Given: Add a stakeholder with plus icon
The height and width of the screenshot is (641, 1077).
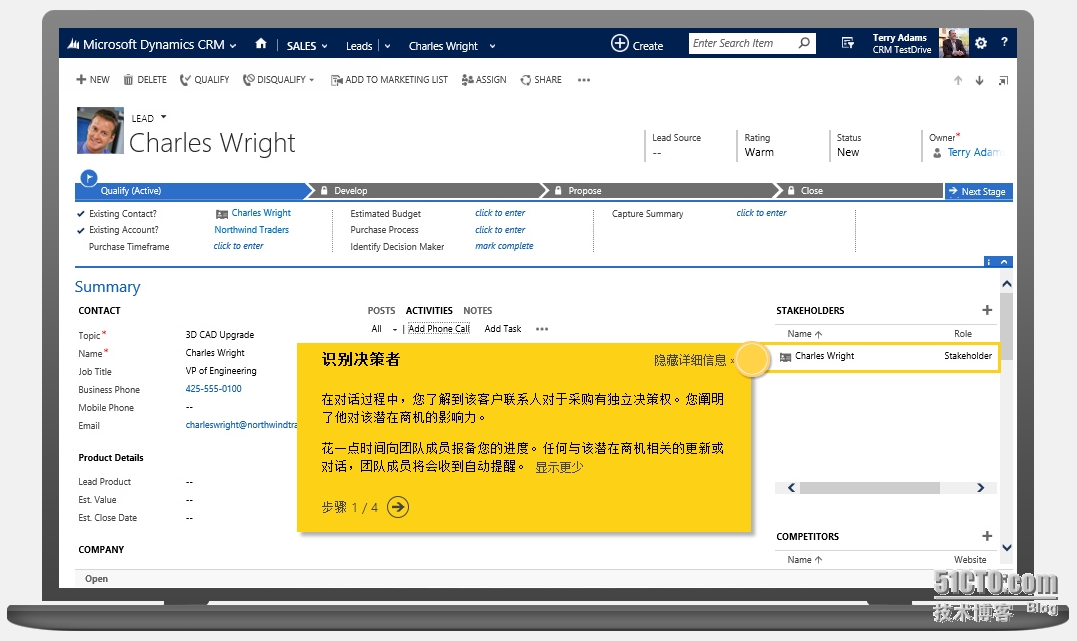Looking at the screenshot, I should pyautogui.click(x=987, y=310).
